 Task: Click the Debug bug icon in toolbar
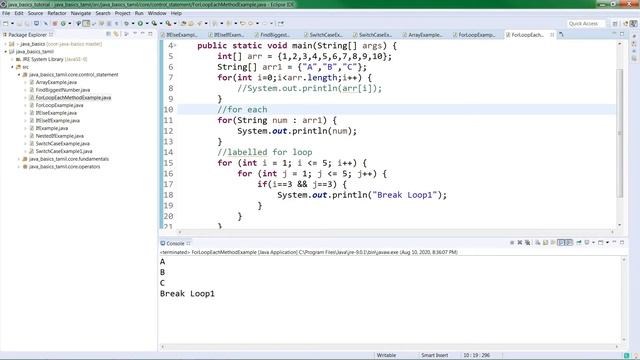pos(126,24)
